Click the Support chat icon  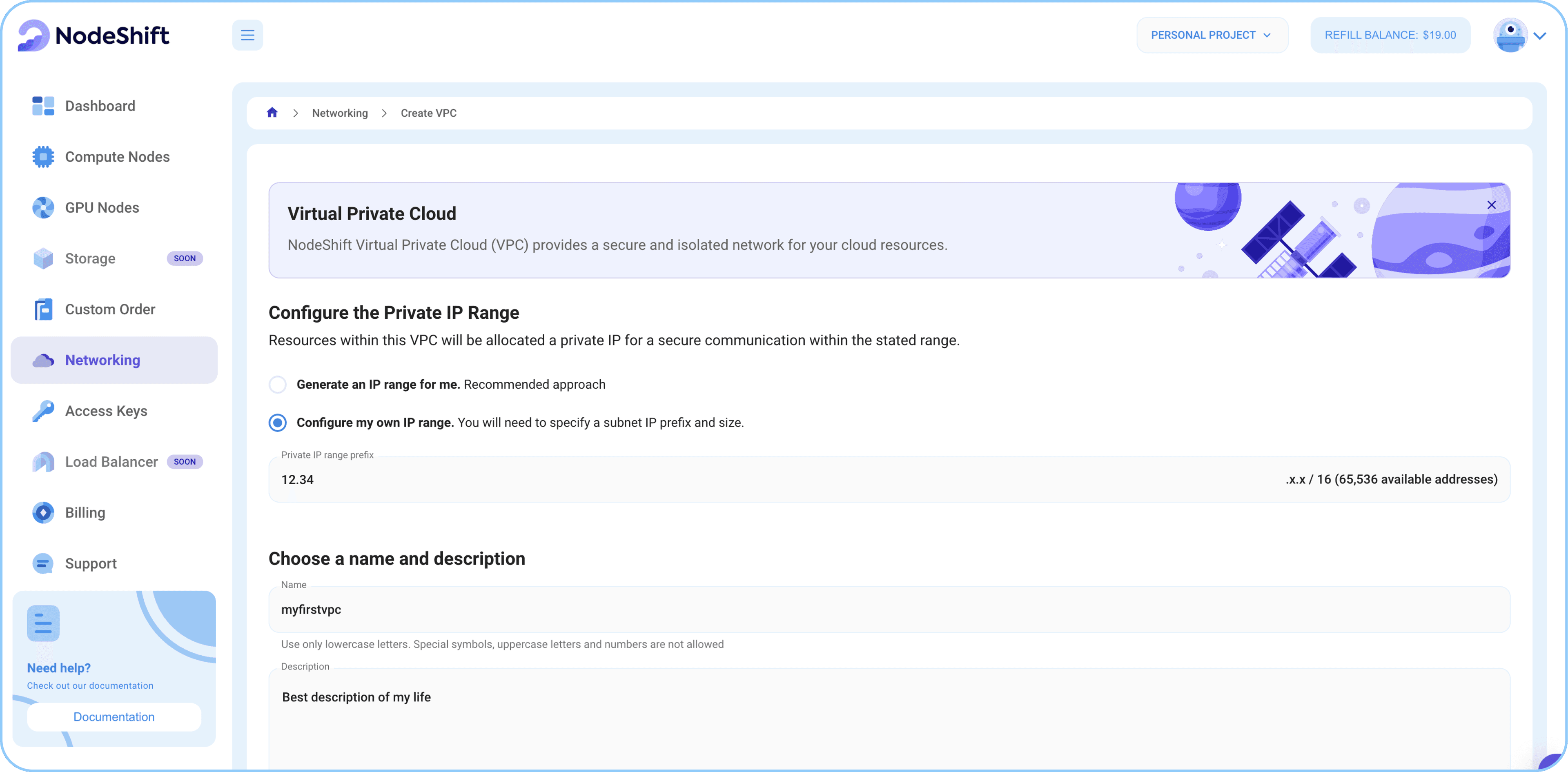click(x=43, y=563)
